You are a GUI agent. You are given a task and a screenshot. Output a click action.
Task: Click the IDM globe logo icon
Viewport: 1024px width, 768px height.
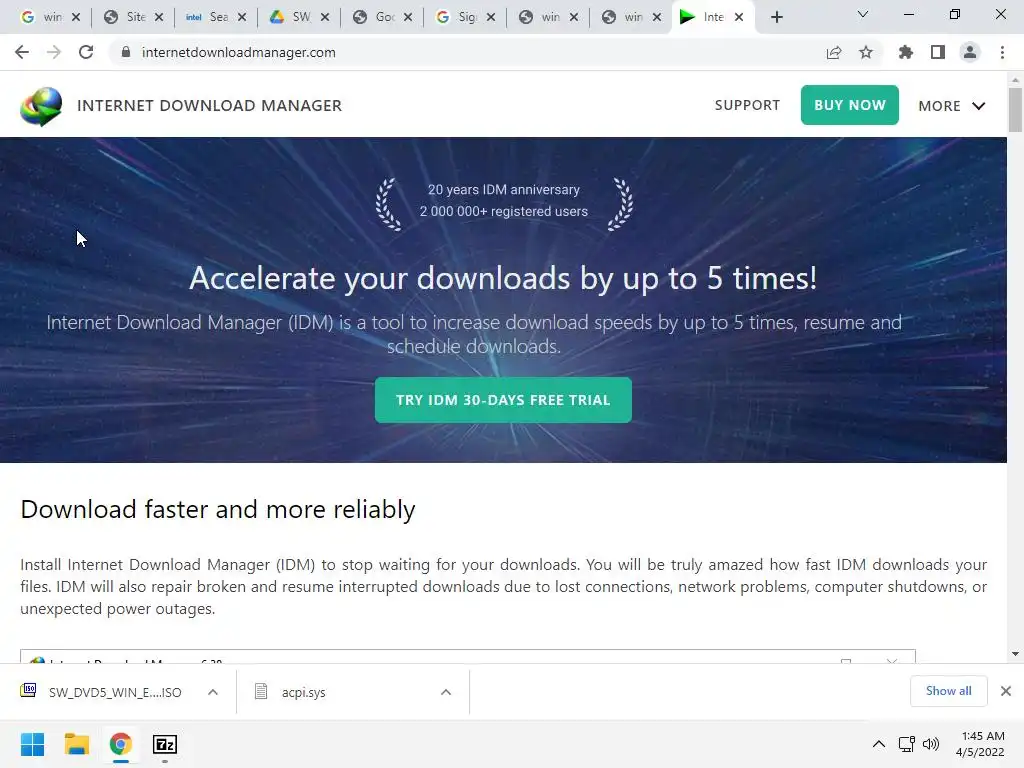pos(41,106)
